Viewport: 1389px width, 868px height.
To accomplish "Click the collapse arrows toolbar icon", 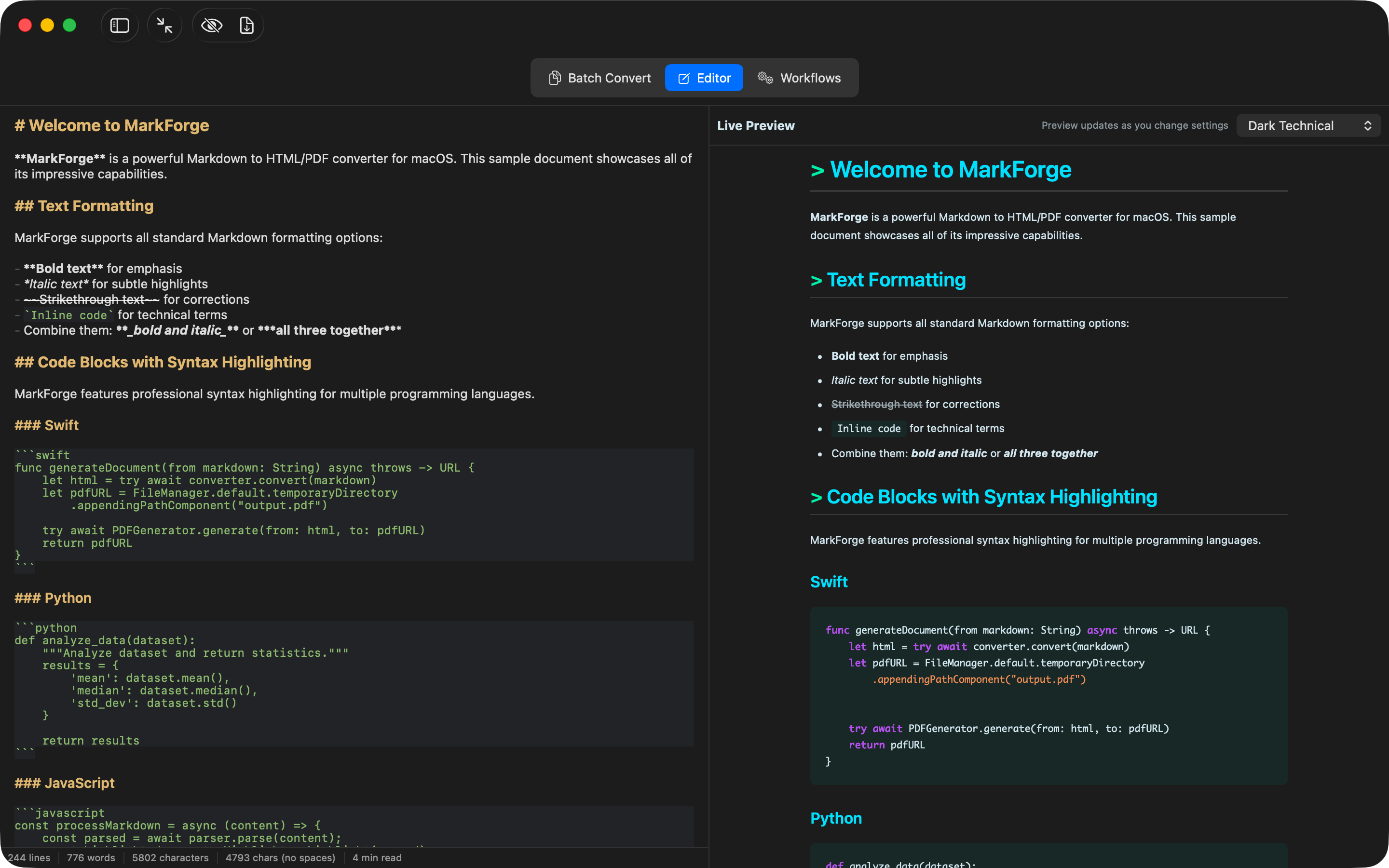I will point(165,25).
